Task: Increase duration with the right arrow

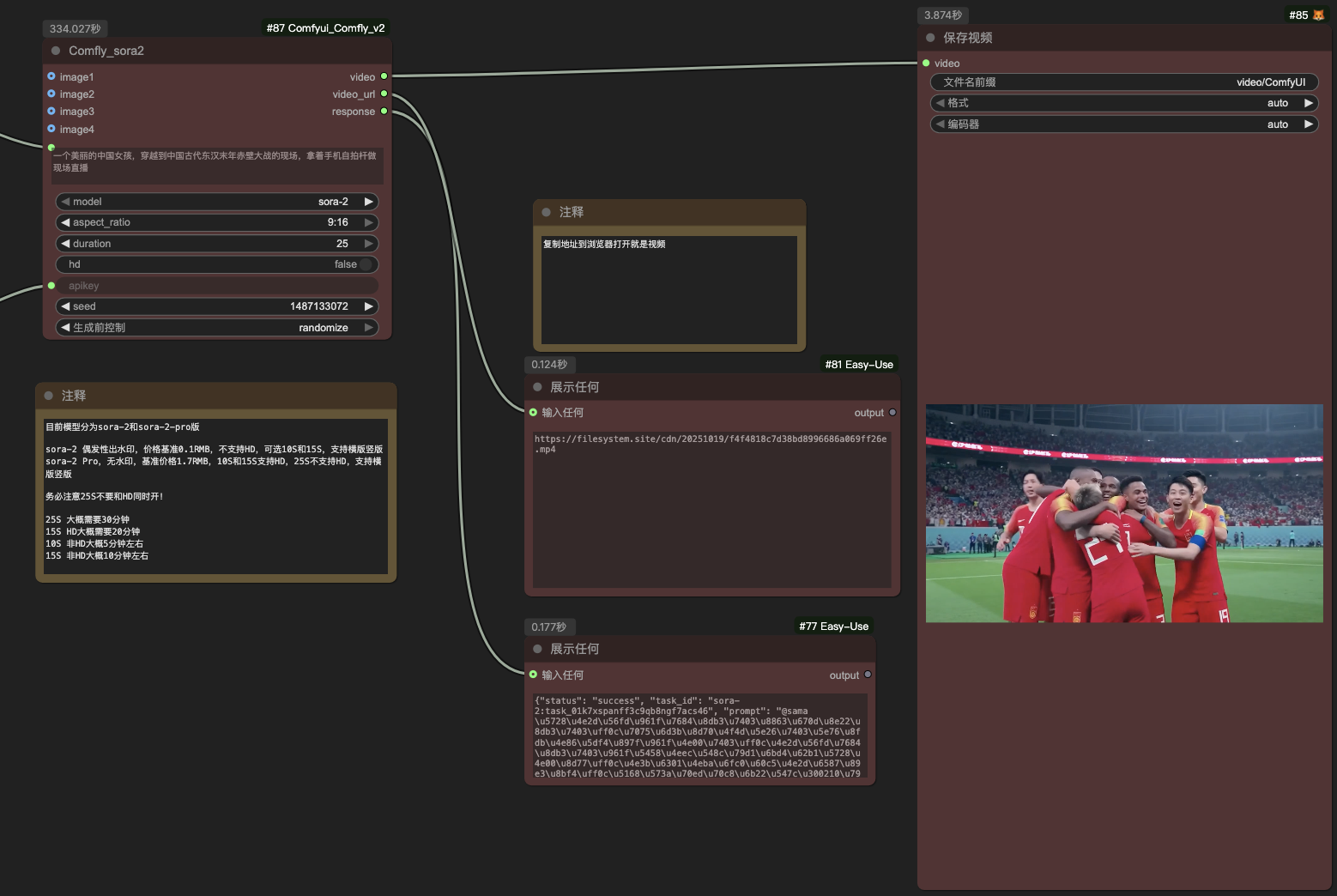Action: 369,244
